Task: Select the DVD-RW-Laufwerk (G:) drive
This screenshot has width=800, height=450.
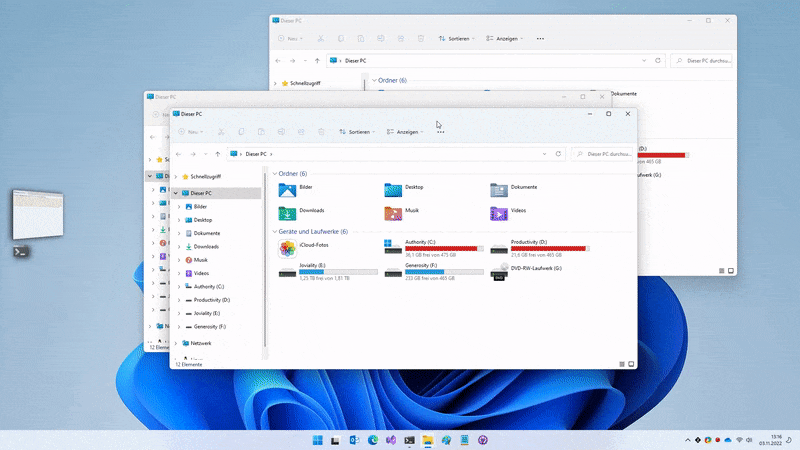Action: pos(526,271)
